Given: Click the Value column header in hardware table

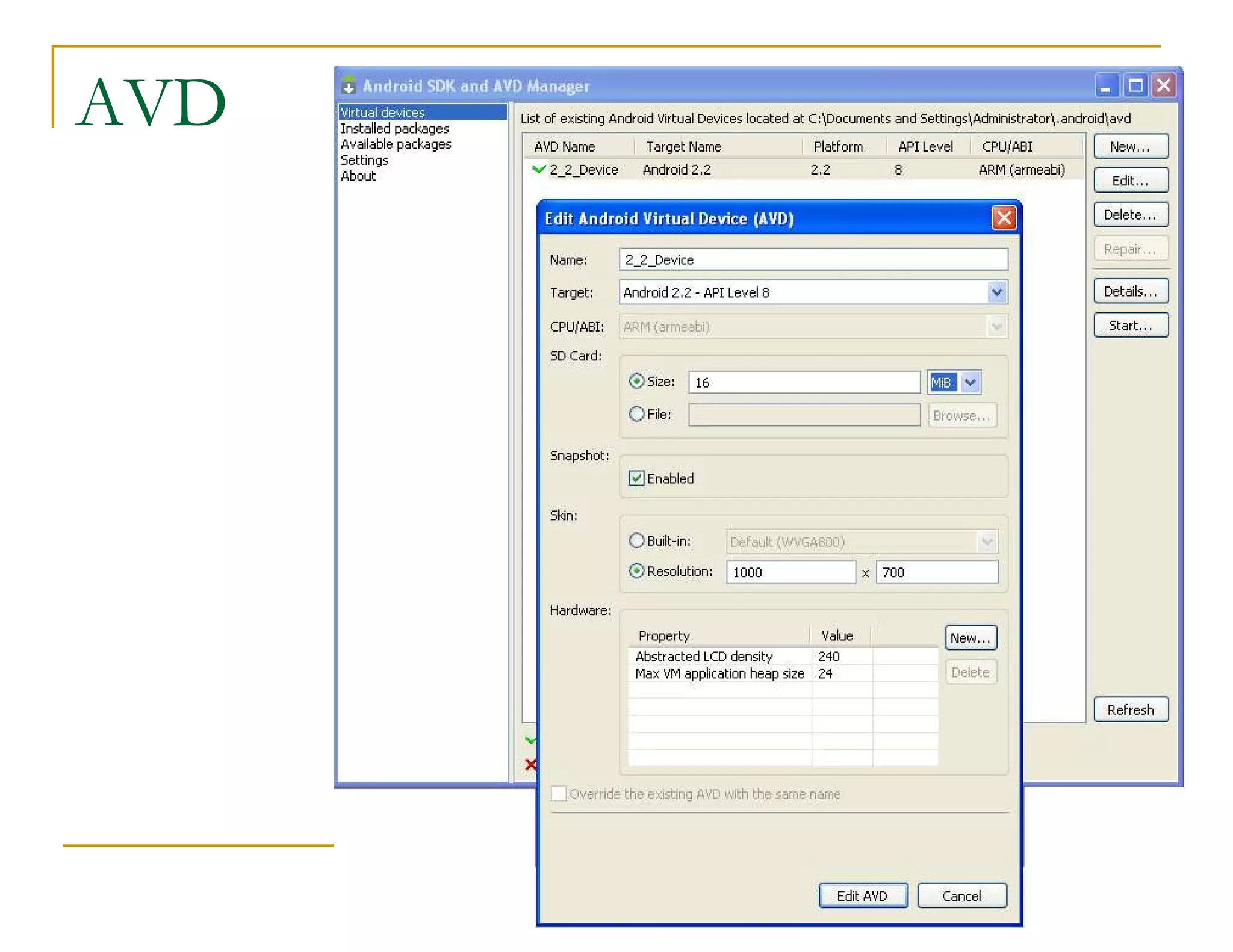Looking at the screenshot, I should [840, 635].
